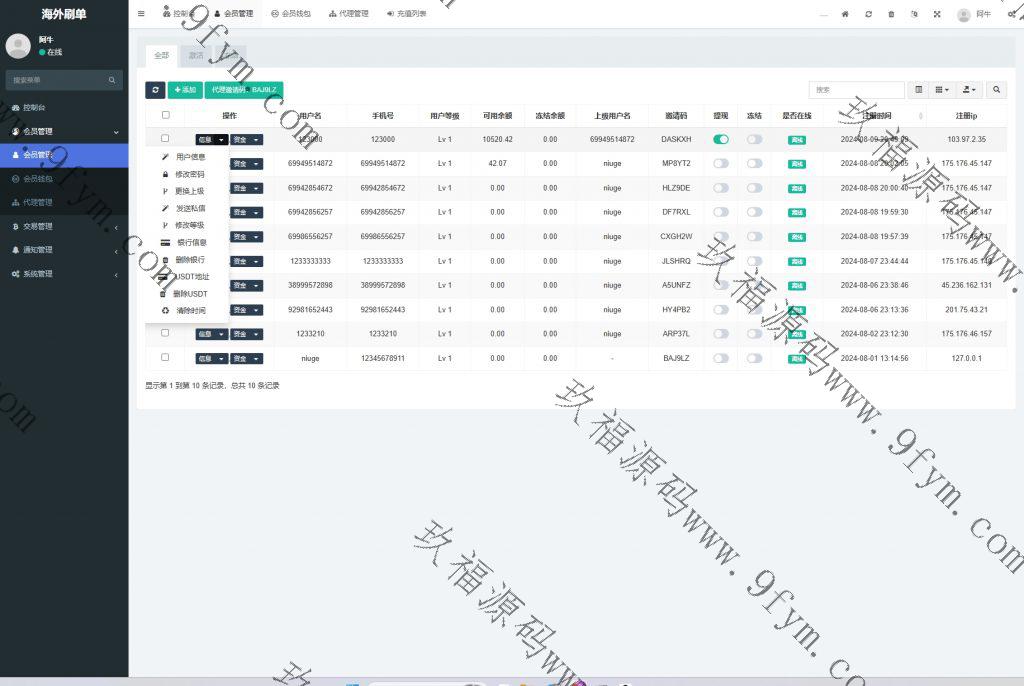Enable 冻结 switch for invite code MP8YT2
Image resolution: width=1024 pixels, height=686 pixels.
point(754,163)
